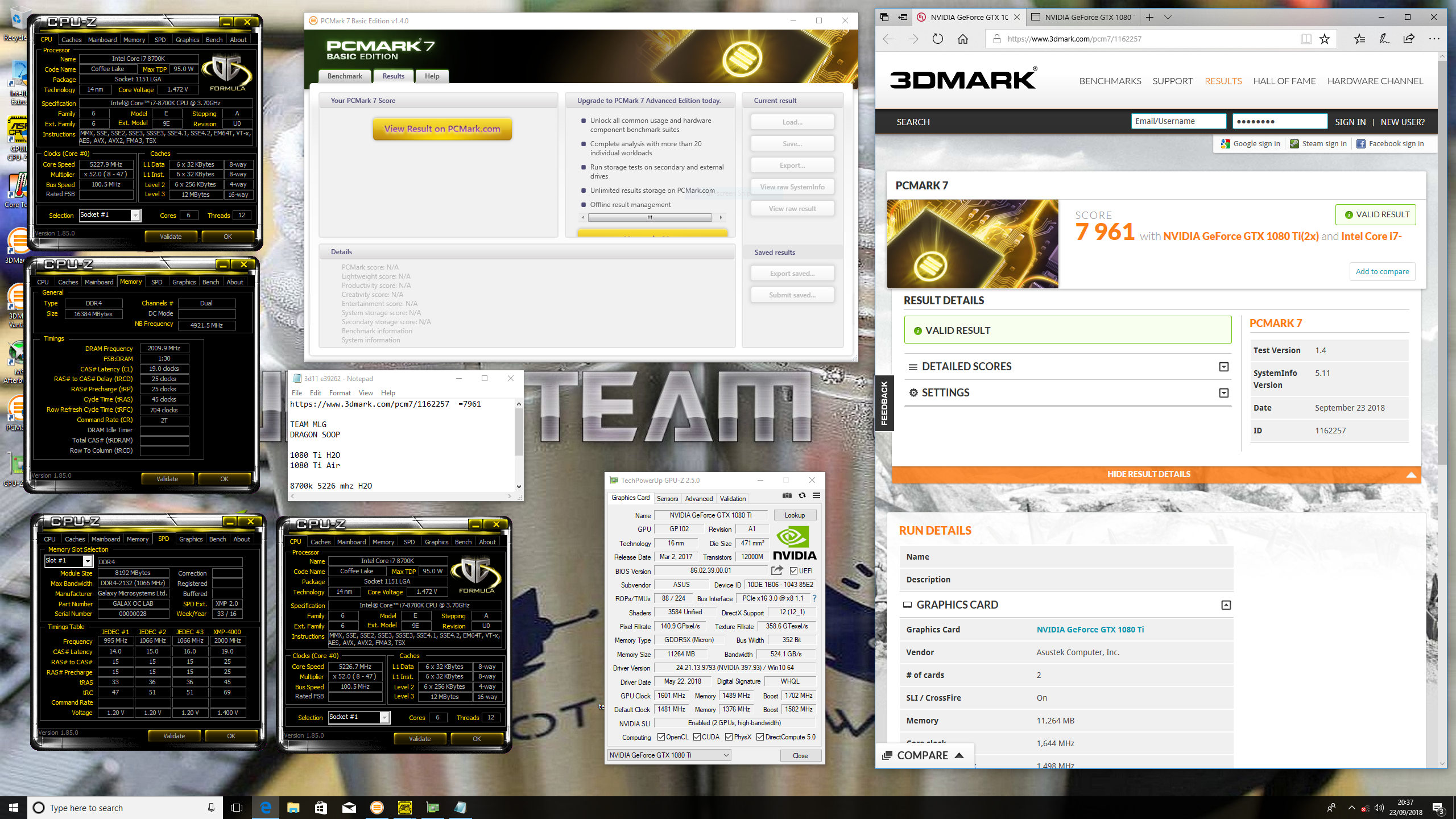Open the GPU selection dropdown in GPU-Z
The height and width of the screenshot is (819, 1456).
click(669, 755)
